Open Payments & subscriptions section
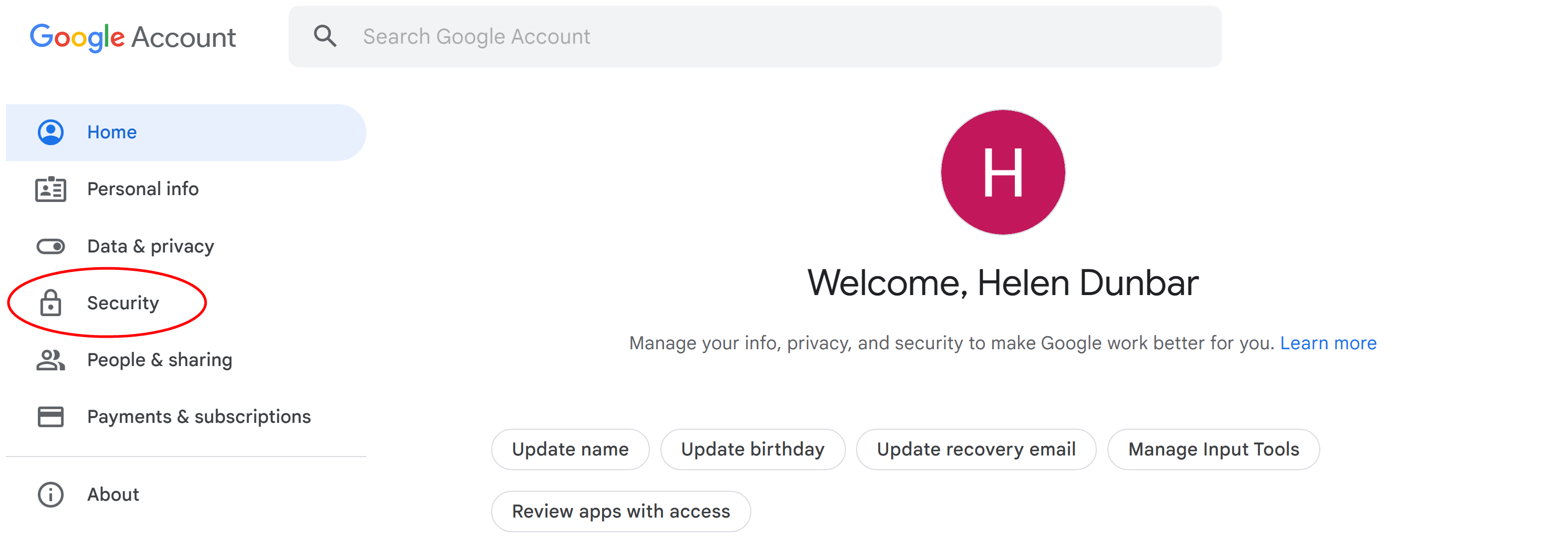The height and width of the screenshot is (547, 1568). tap(199, 417)
